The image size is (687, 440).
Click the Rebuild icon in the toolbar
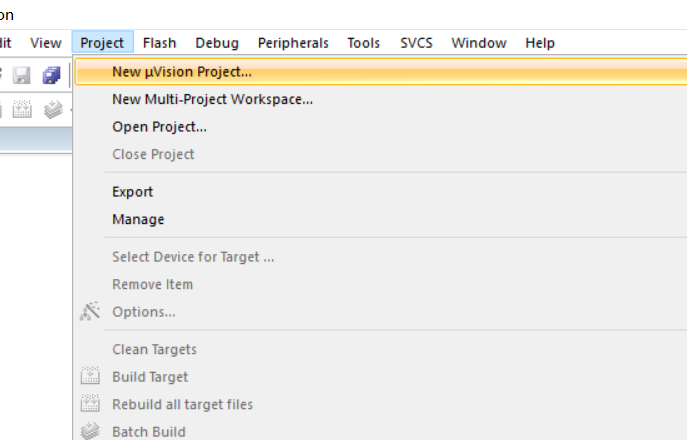coord(22,109)
